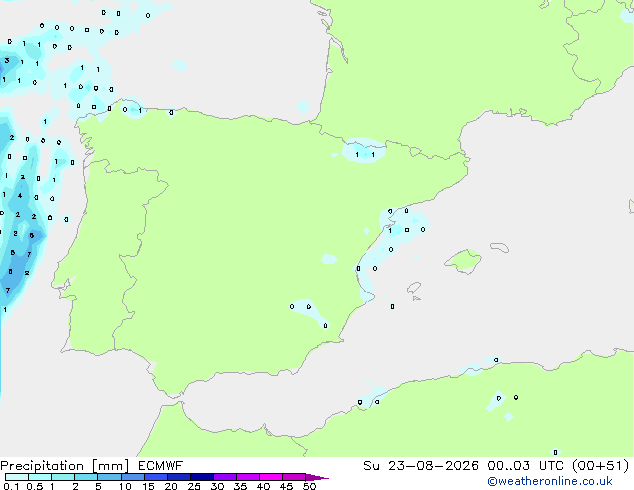The height and width of the screenshot is (490, 634).
Task: Click the '35' legend scale label
Action: click(240, 486)
